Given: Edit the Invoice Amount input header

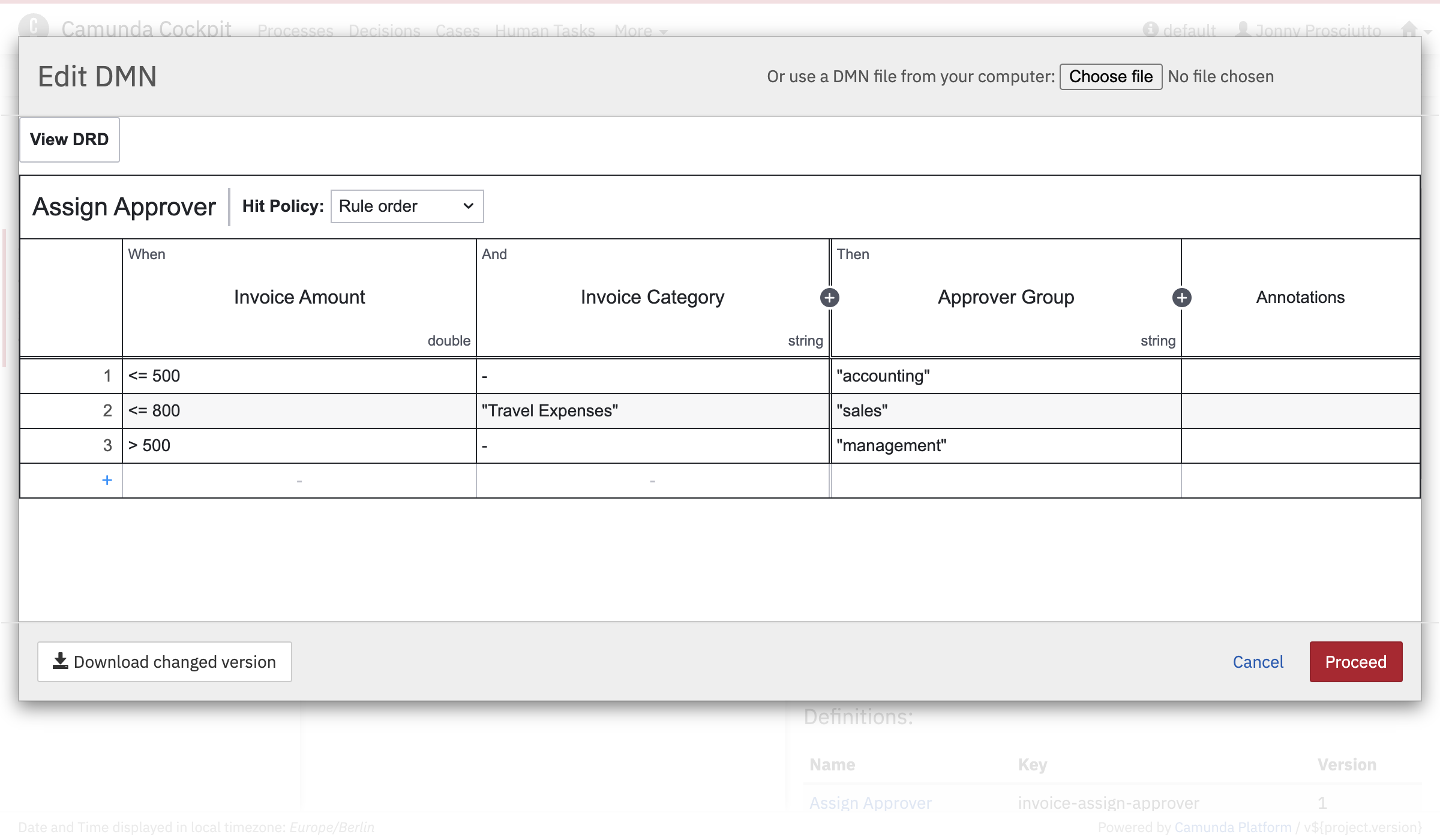Looking at the screenshot, I should point(299,298).
